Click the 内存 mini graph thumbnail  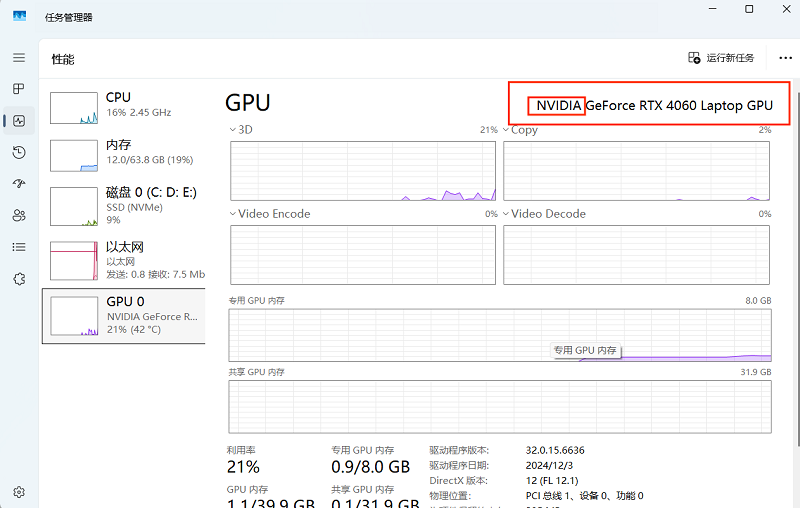(x=74, y=156)
